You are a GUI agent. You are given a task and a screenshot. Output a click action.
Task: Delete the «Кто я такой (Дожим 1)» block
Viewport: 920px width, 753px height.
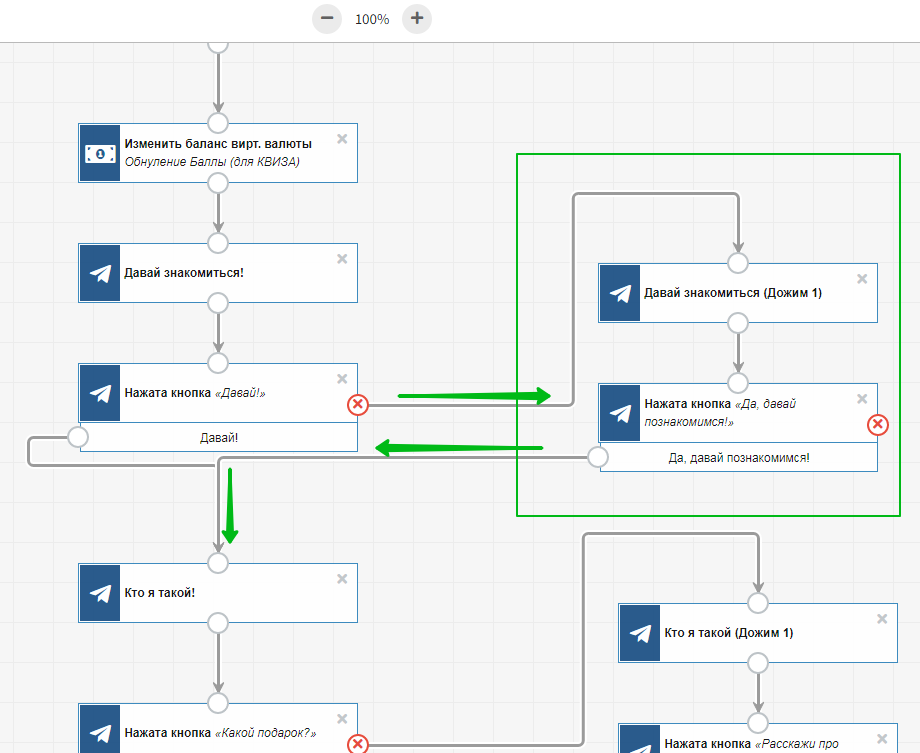click(x=882, y=619)
